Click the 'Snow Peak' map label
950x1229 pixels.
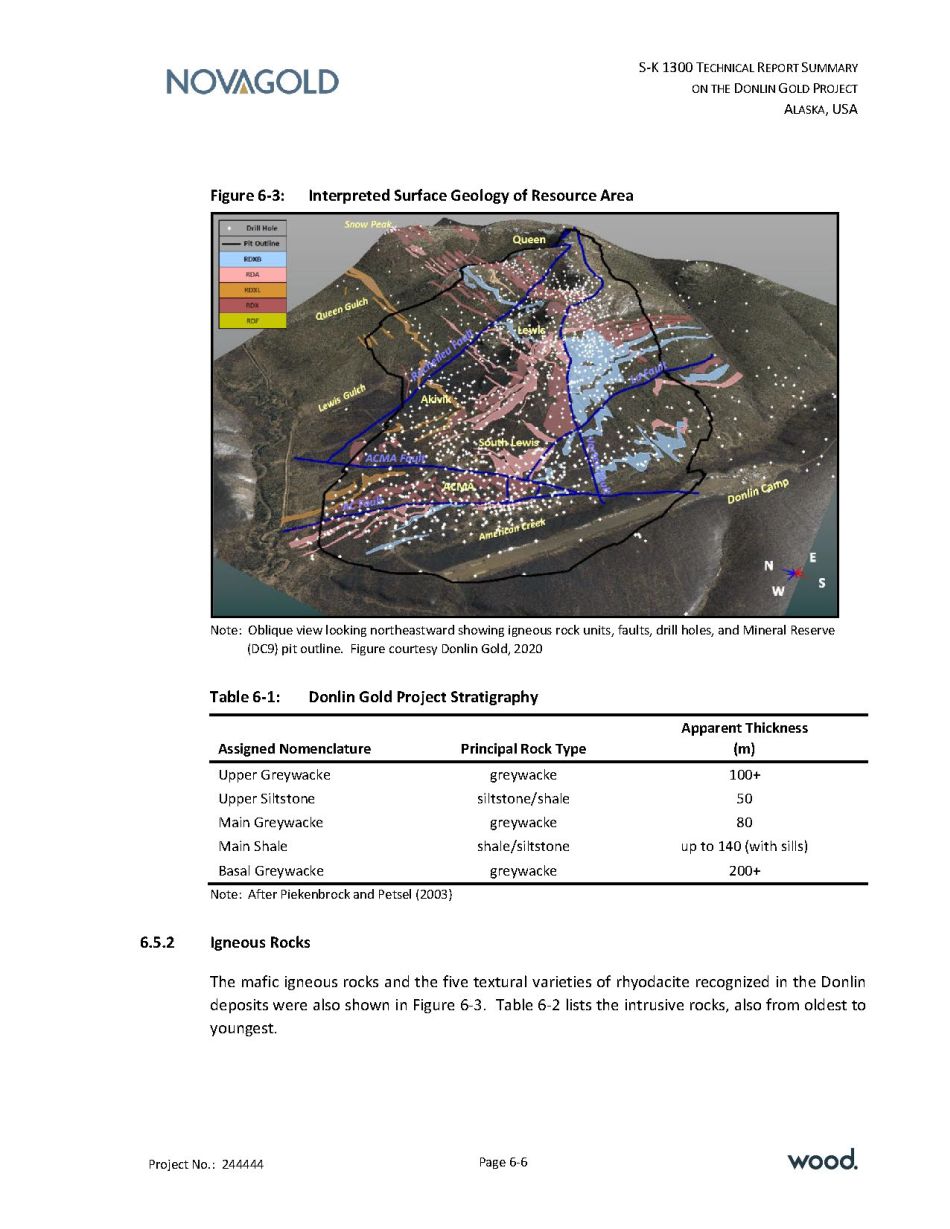pyautogui.click(x=369, y=225)
